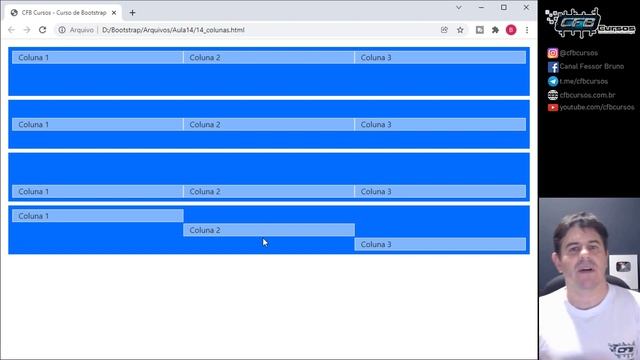
Task: Click the presenter webcam video
Action: click(589, 279)
